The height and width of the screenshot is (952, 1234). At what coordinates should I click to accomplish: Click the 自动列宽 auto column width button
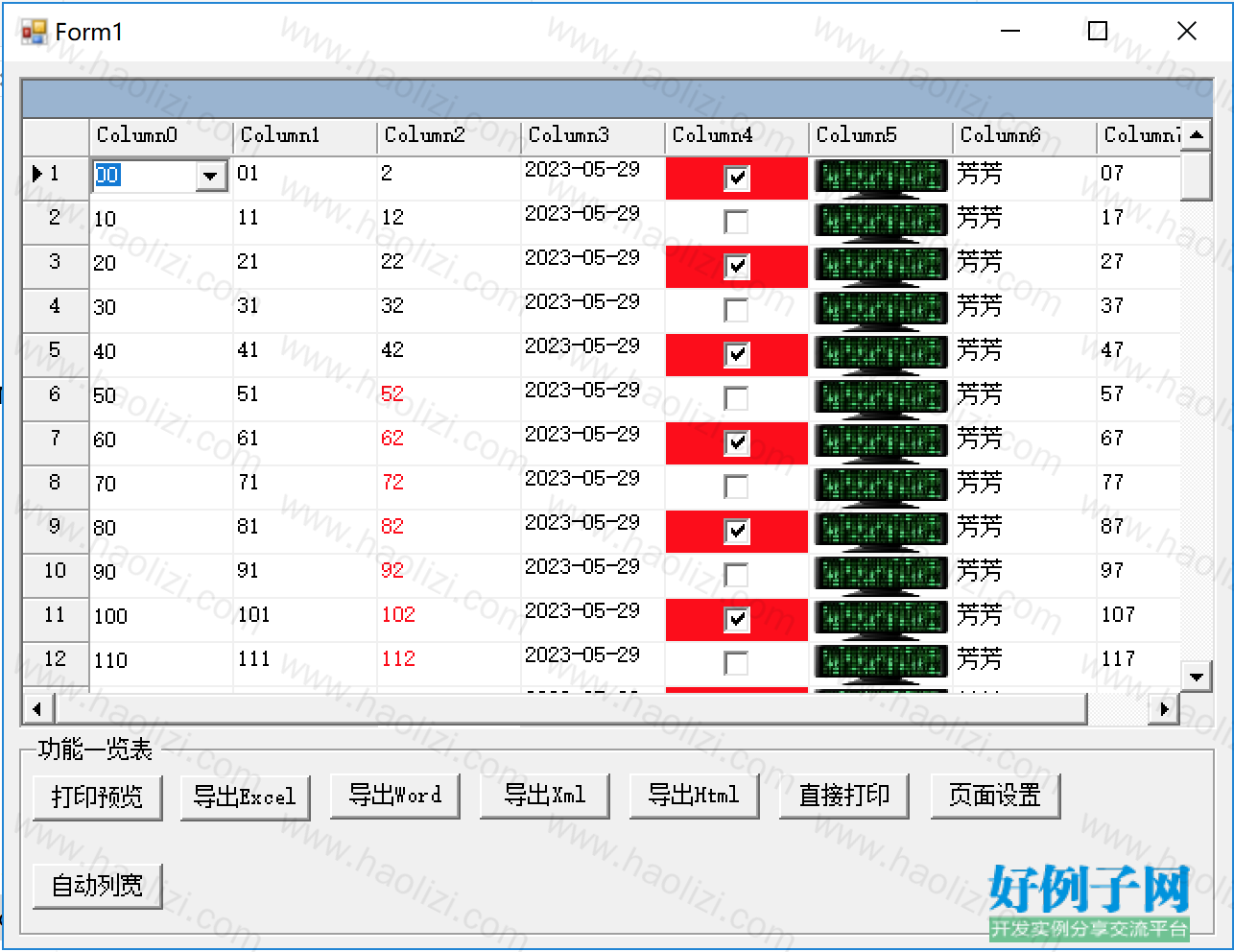pyautogui.click(x=97, y=885)
